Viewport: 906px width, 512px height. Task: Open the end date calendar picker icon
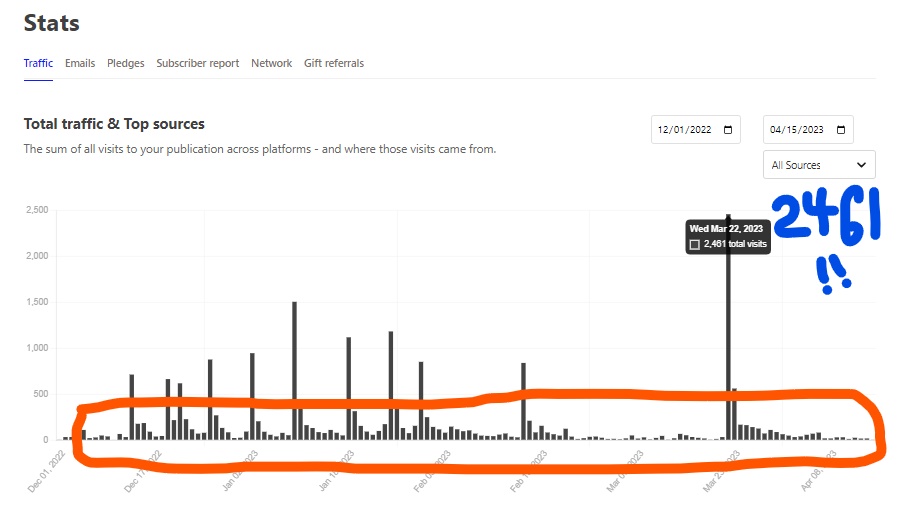841,130
